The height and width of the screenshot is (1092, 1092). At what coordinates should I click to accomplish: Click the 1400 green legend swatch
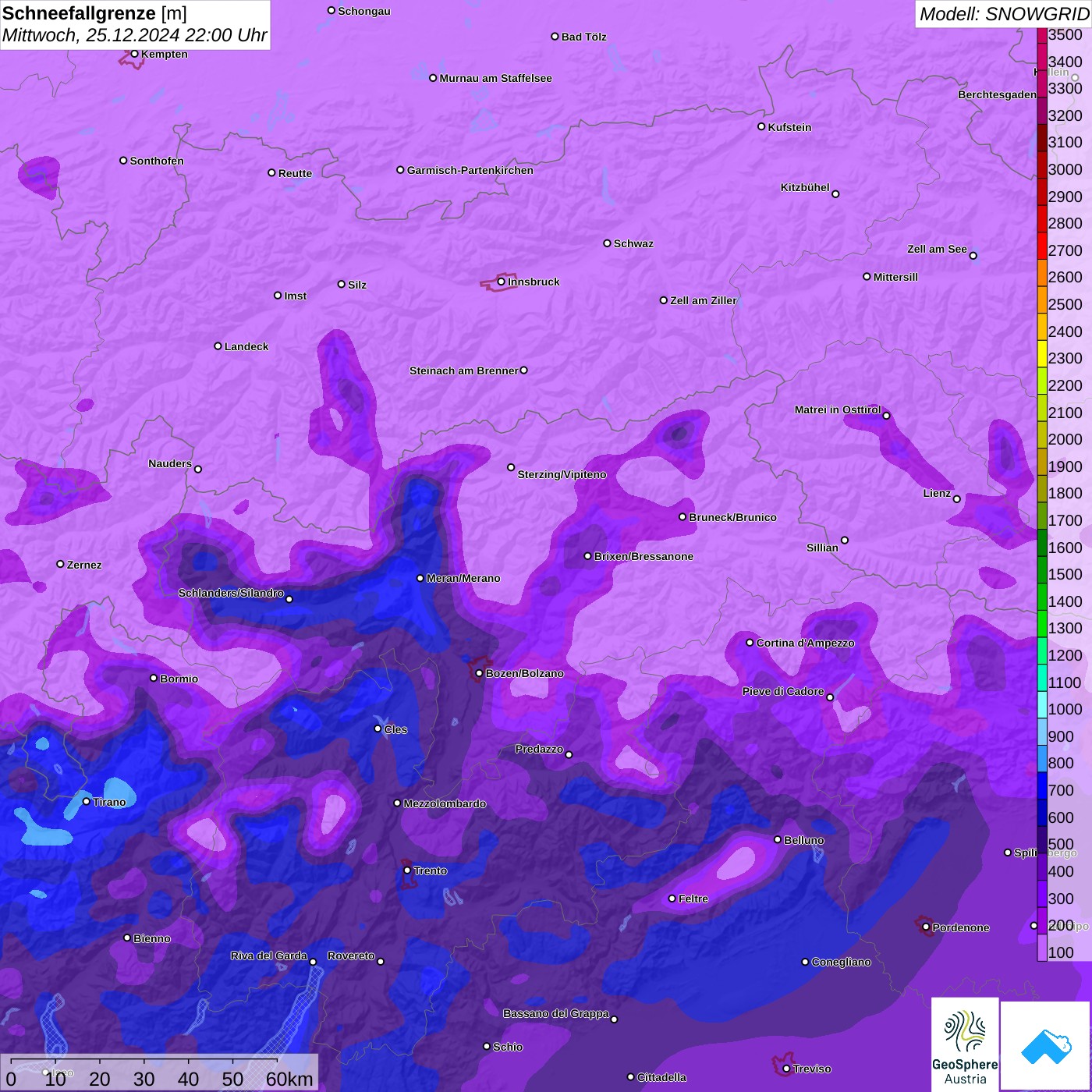coord(1042,597)
